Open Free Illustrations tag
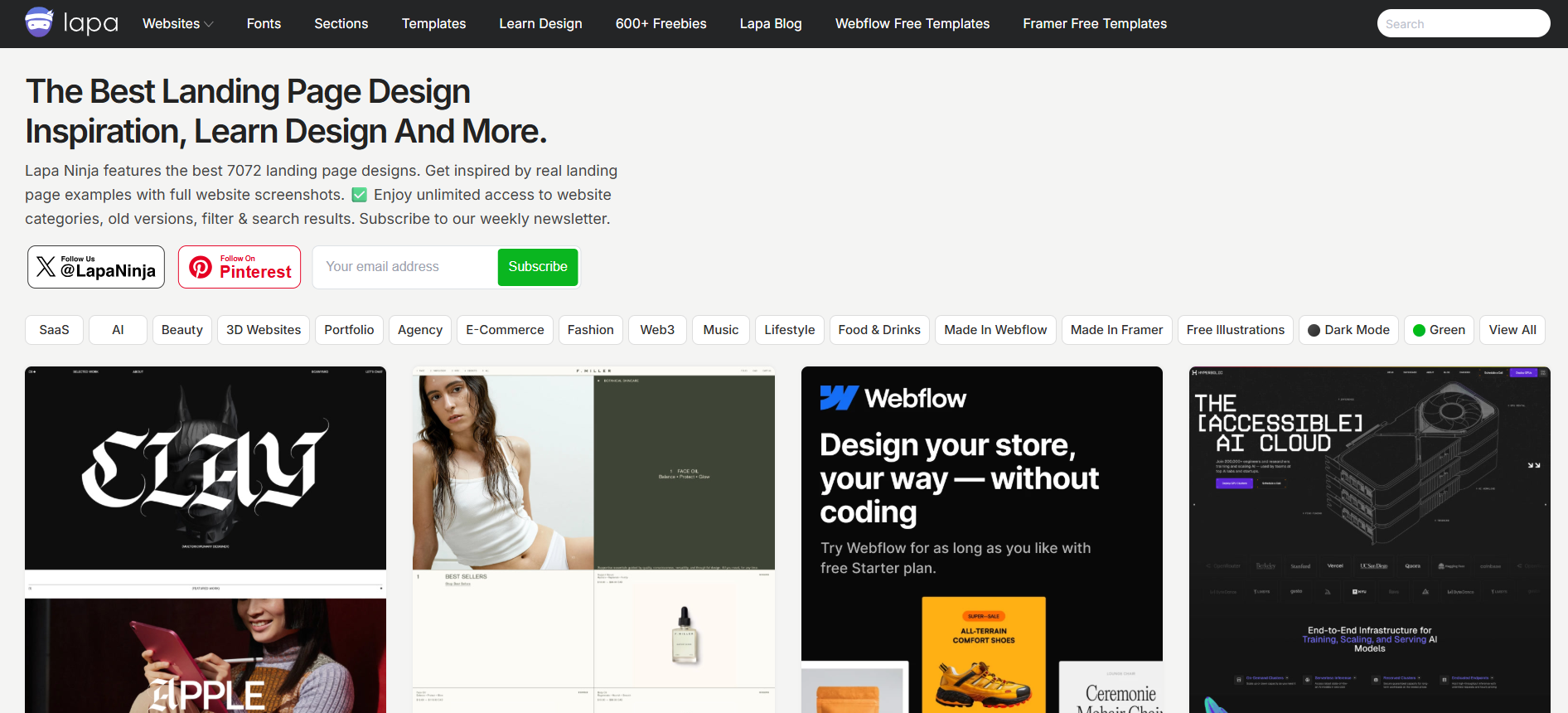This screenshot has height=713, width=1568. click(1236, 330)
